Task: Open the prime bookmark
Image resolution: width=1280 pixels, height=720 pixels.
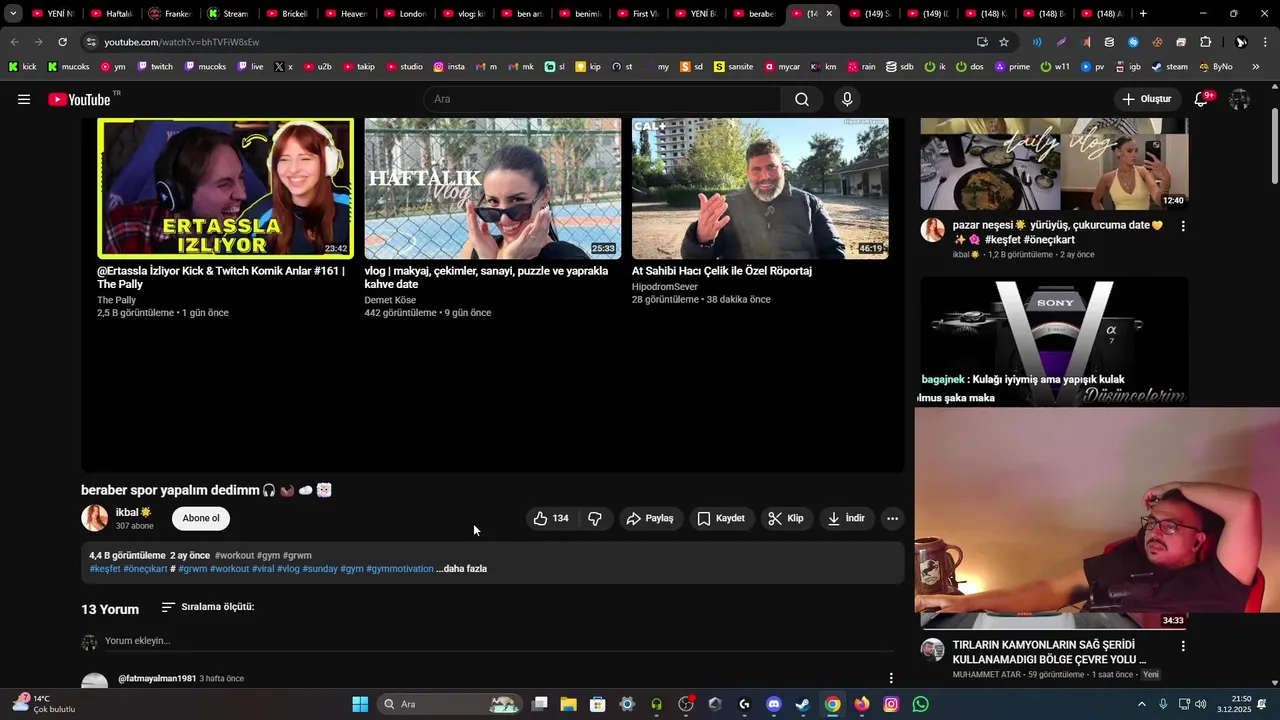Action: coord(1012,67)
